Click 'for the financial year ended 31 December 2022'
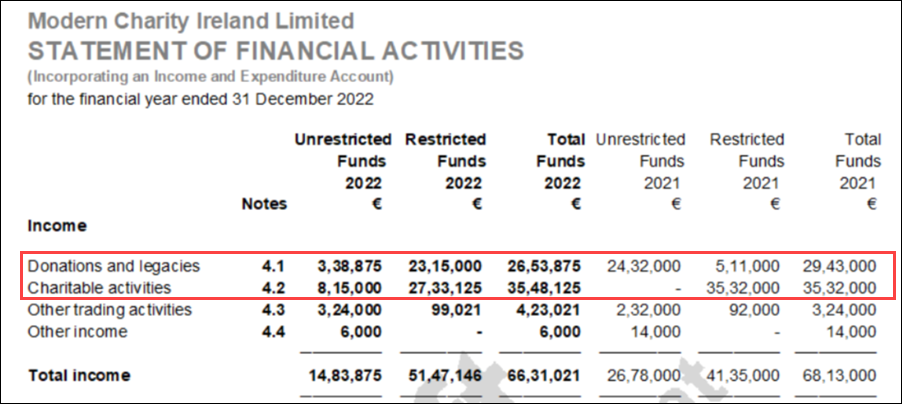 [x=201, y=99]
